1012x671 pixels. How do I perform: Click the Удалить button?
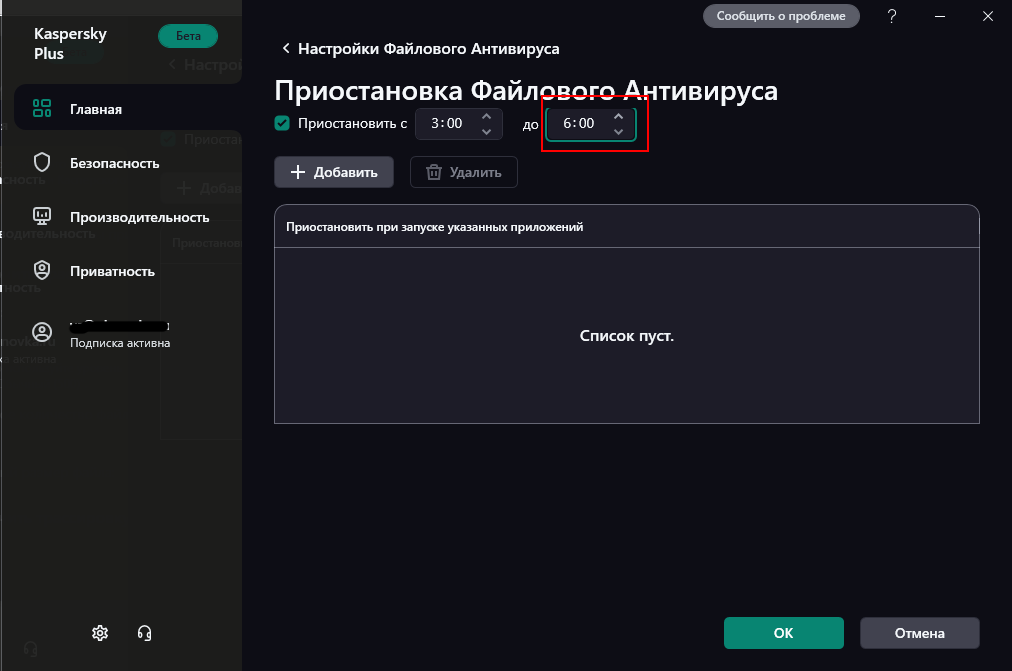click(463, 172)
